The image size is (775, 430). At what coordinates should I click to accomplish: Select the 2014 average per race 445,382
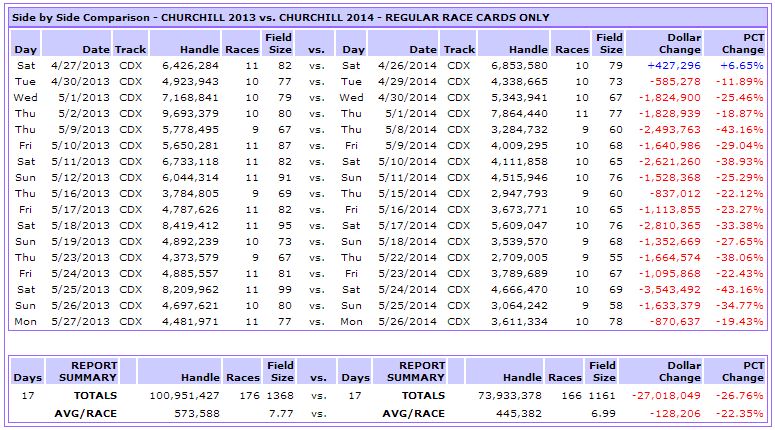tap(519, 413)
